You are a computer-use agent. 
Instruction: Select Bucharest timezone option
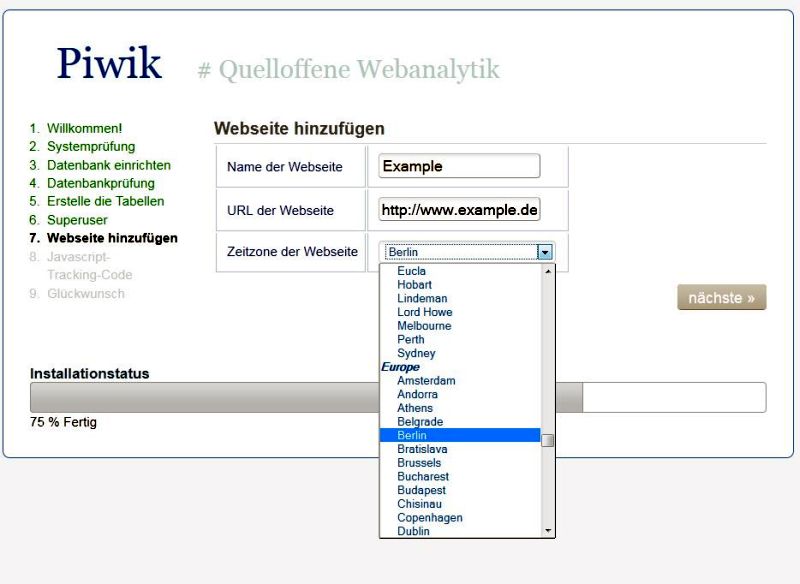tap(460, 476)
